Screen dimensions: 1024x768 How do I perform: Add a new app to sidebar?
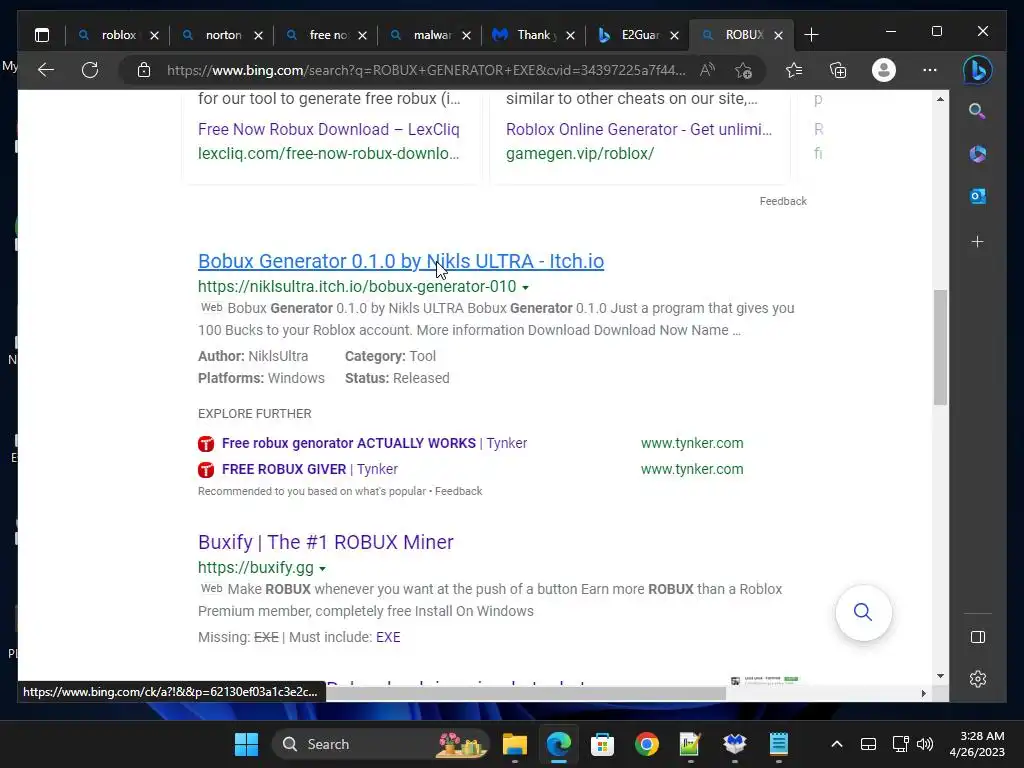[x=978, y=242]
